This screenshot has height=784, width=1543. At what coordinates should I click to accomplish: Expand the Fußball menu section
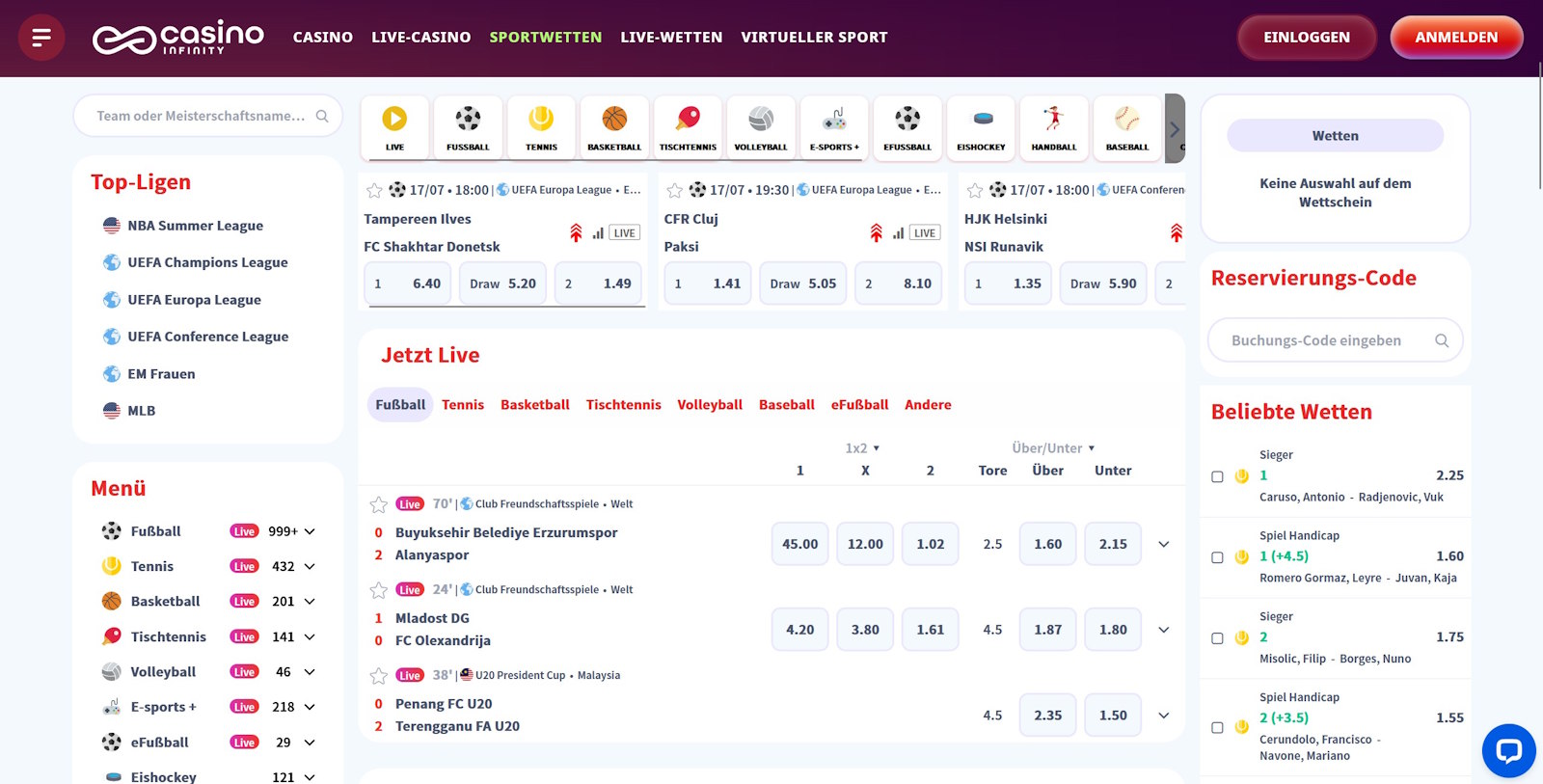coord(310,531)
